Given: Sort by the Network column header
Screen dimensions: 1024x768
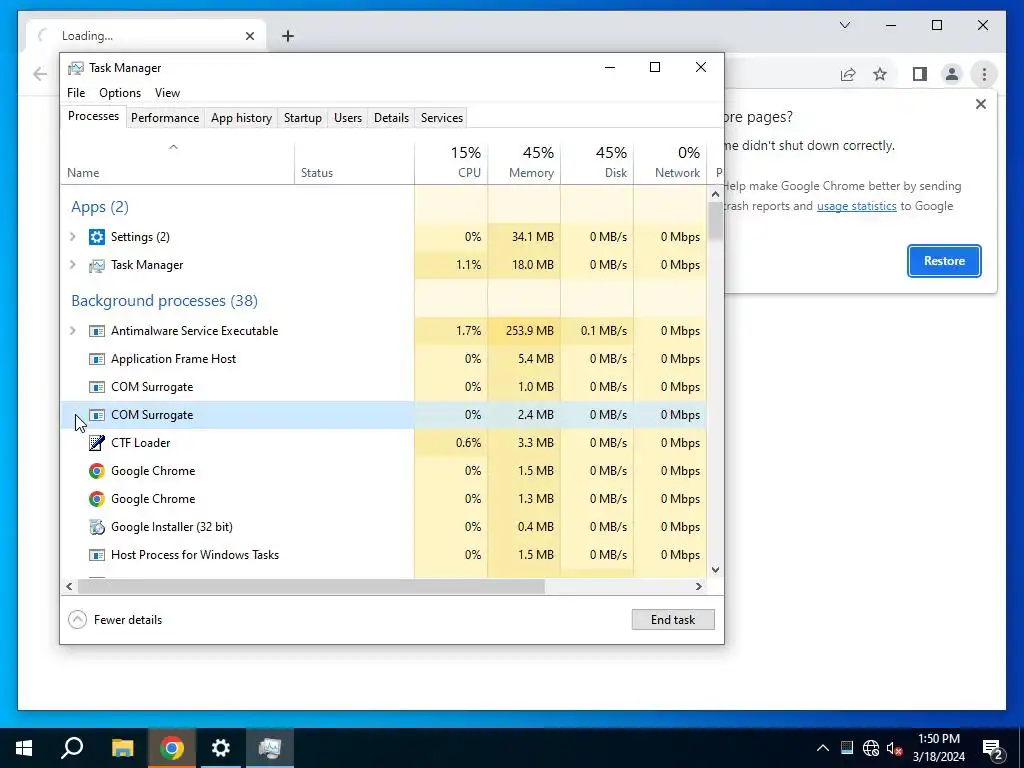Looking at the screenshot, I should (x=670, y=163).
